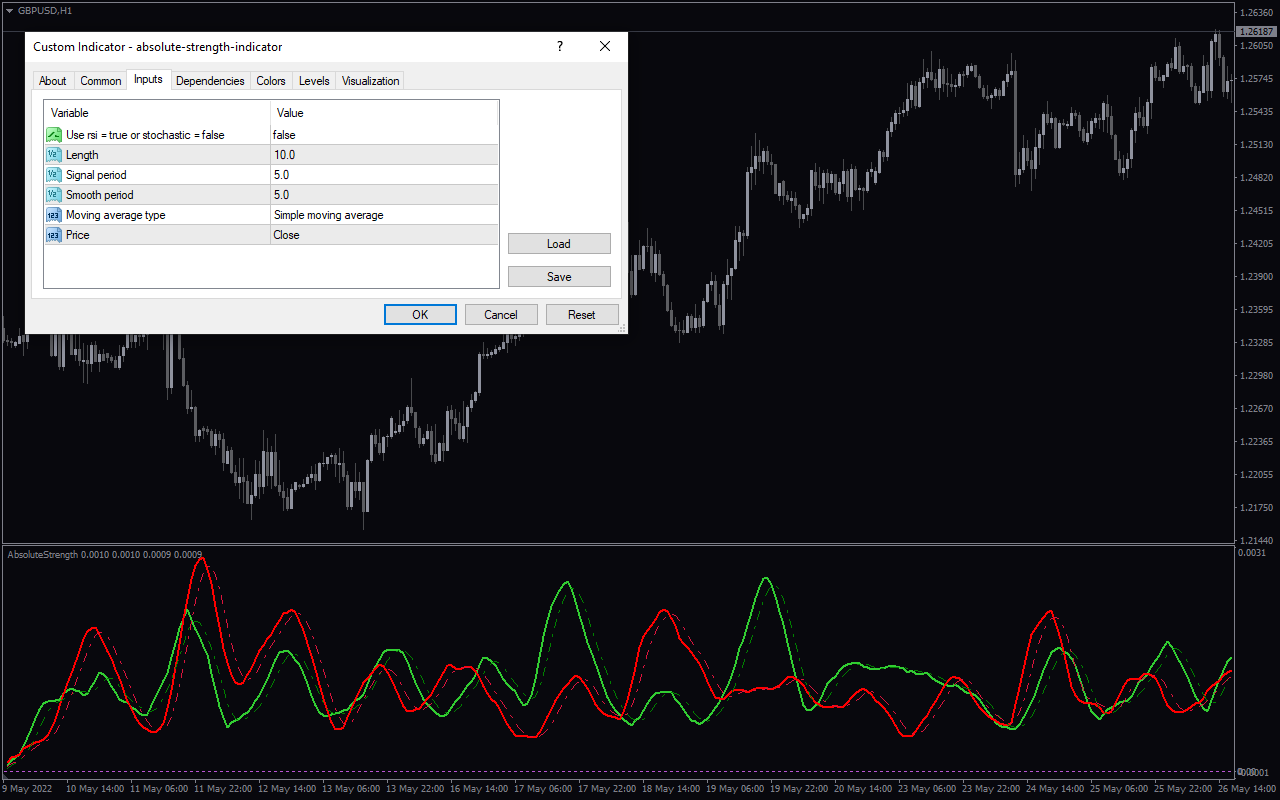This screenshot has width=1280, height=800.
Task: Select the 'Signal period' variable label
Action: click(x=96, y=175)
